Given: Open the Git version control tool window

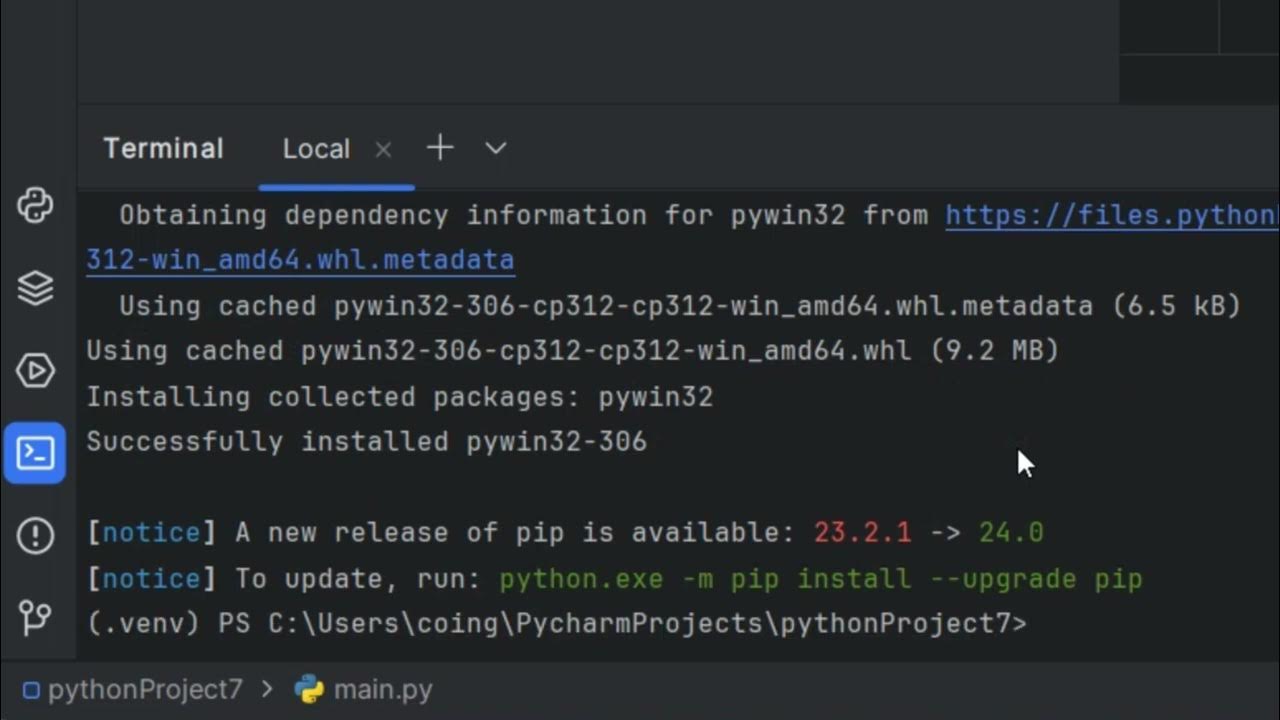Looking at the screenshot, I should [x=35, y=617].
